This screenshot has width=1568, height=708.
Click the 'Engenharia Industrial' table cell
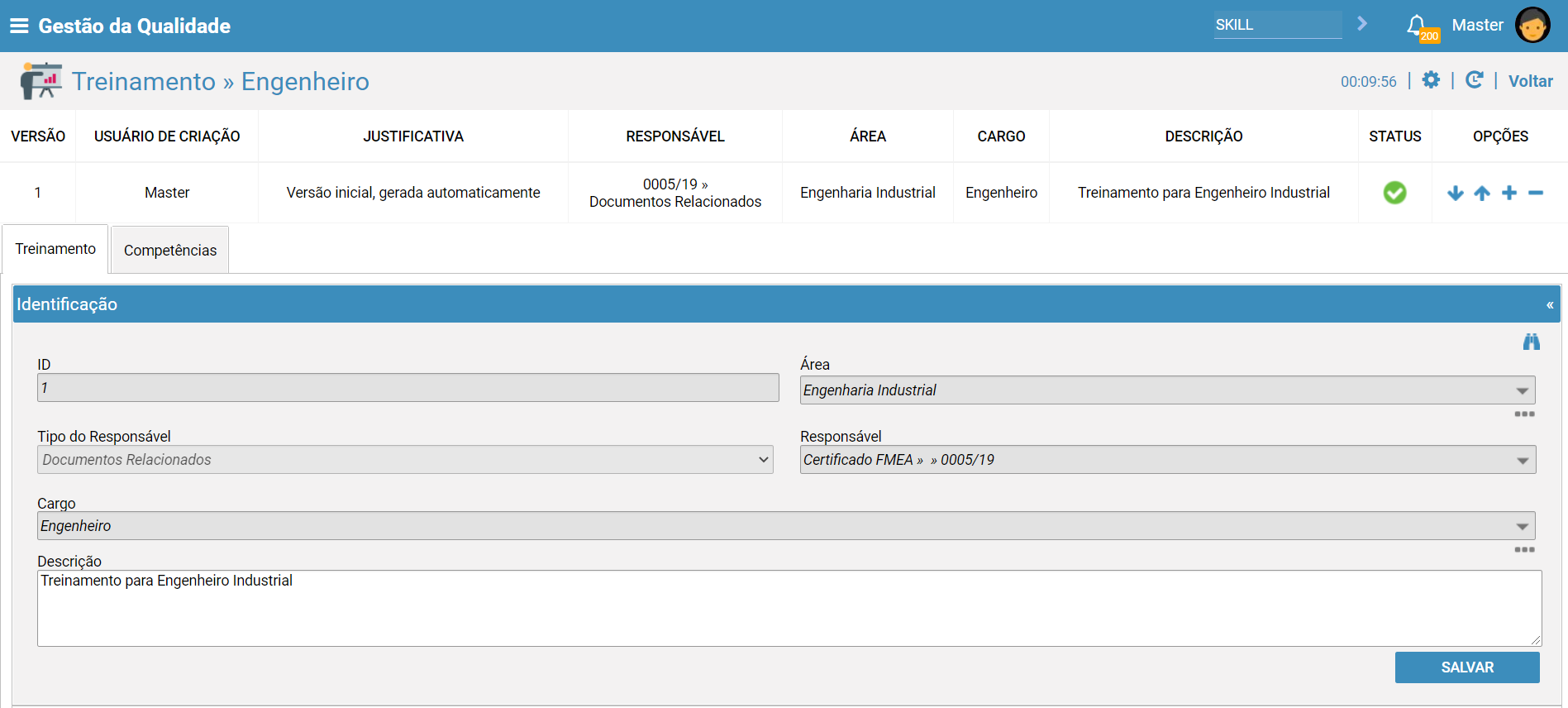[x=868, y=193]
